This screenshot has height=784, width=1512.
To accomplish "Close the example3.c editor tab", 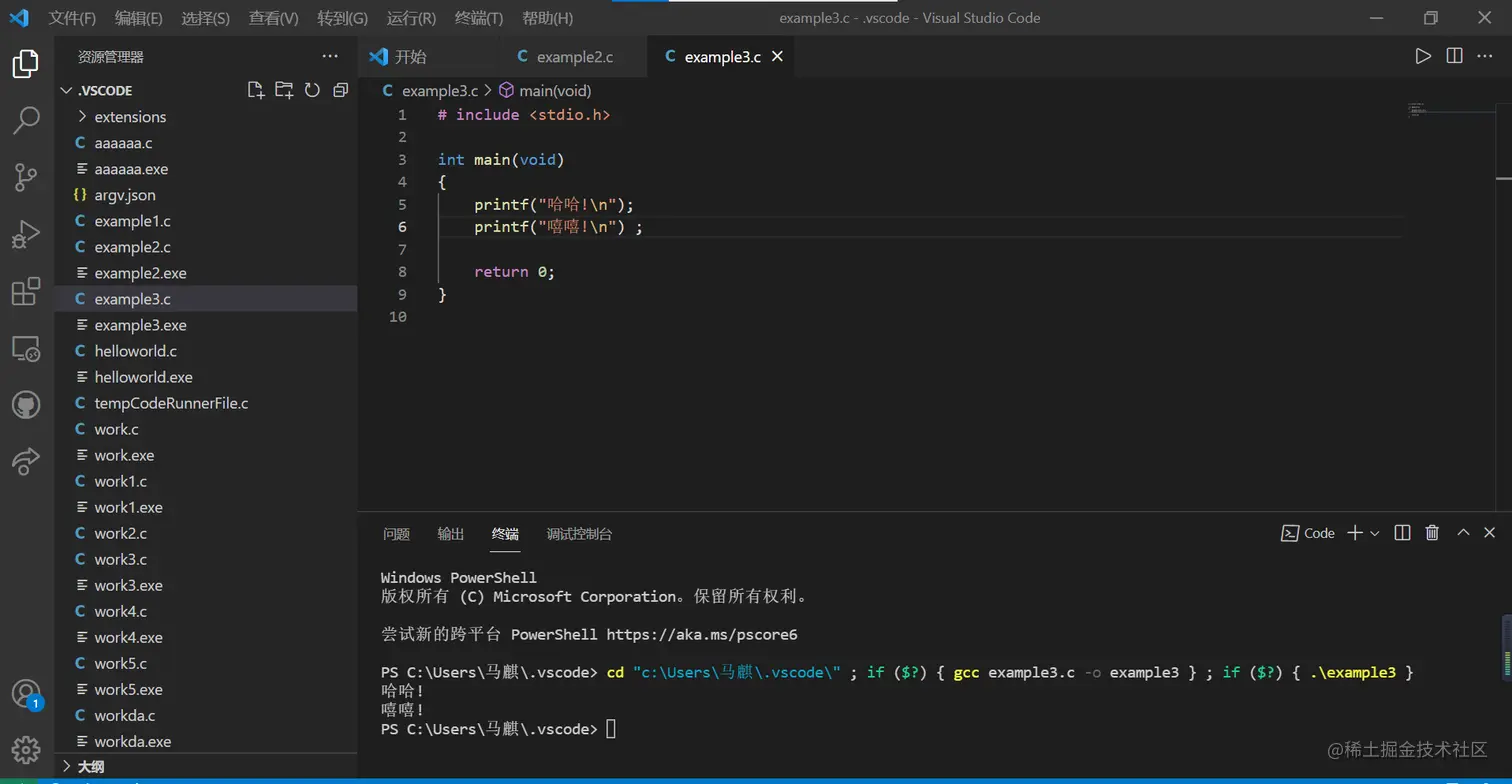I will click(777, 56).
